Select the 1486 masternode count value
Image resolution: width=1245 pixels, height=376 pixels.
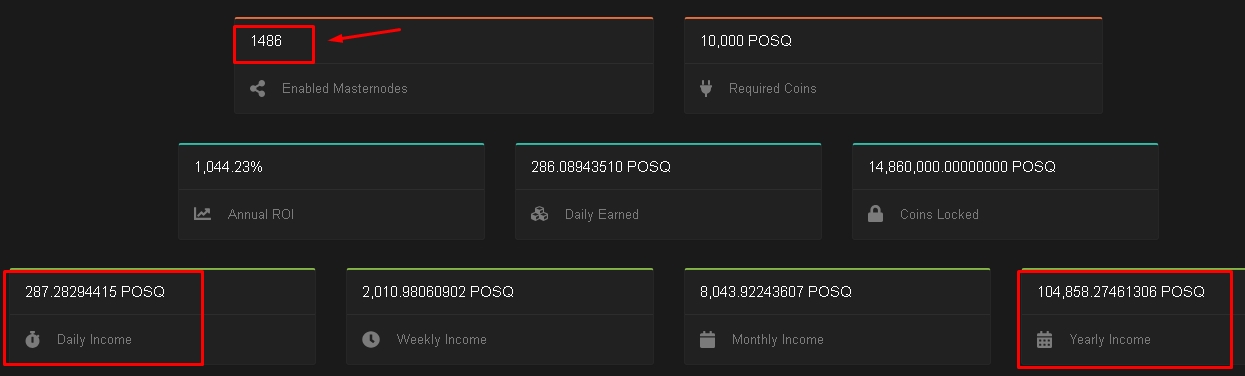[266, 41]
